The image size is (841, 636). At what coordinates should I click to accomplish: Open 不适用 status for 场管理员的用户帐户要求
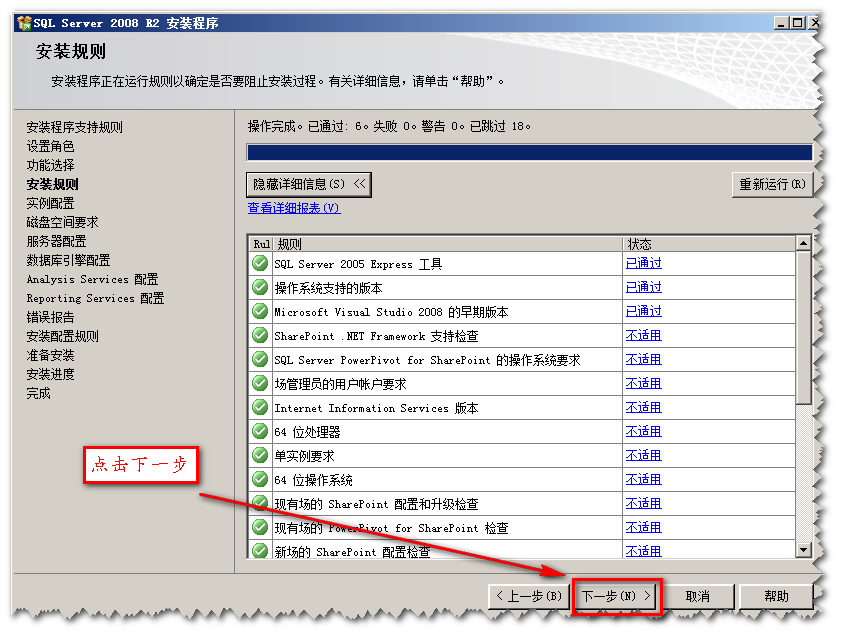pyautogui.click(x=644, y=383)
